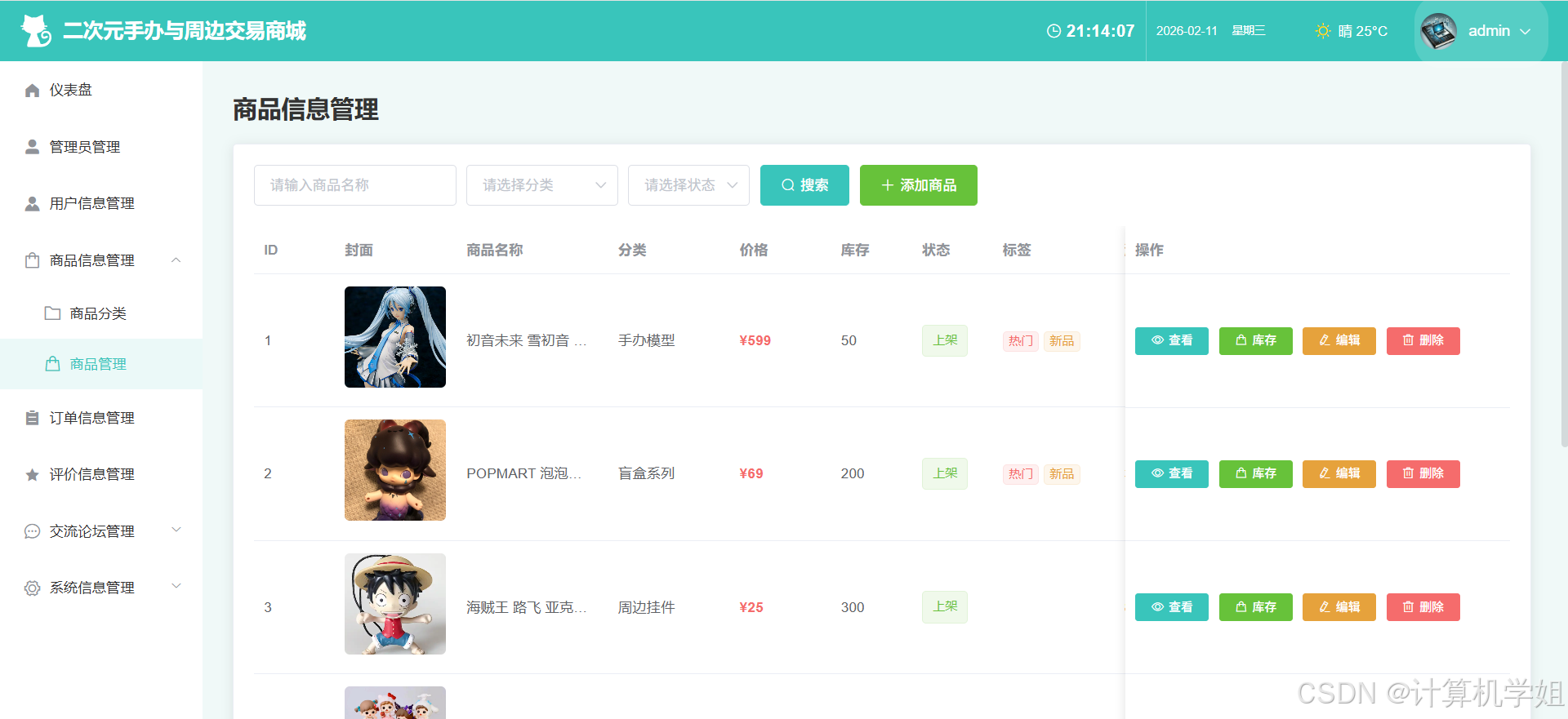This screenshot has height=719, width=1568.
Task: Edit the 海贼王 路飞 product with 编辑
Action: (1339, 607)
